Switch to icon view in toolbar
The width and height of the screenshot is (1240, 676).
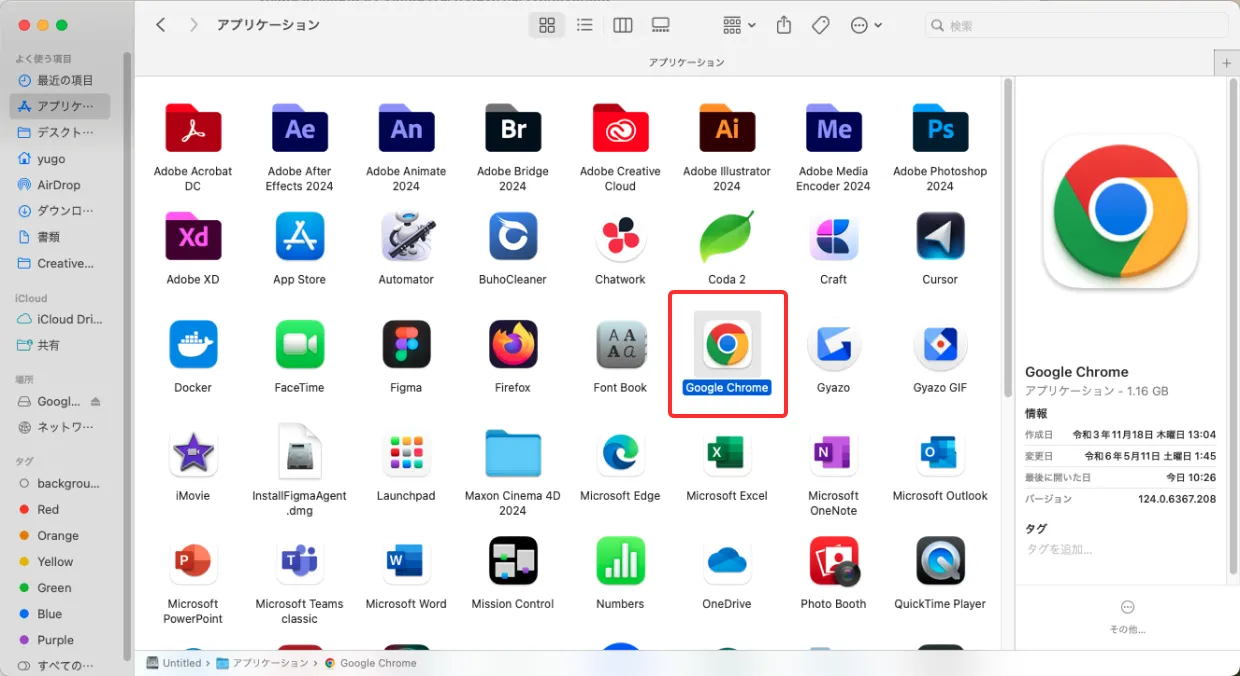(547, 26)
